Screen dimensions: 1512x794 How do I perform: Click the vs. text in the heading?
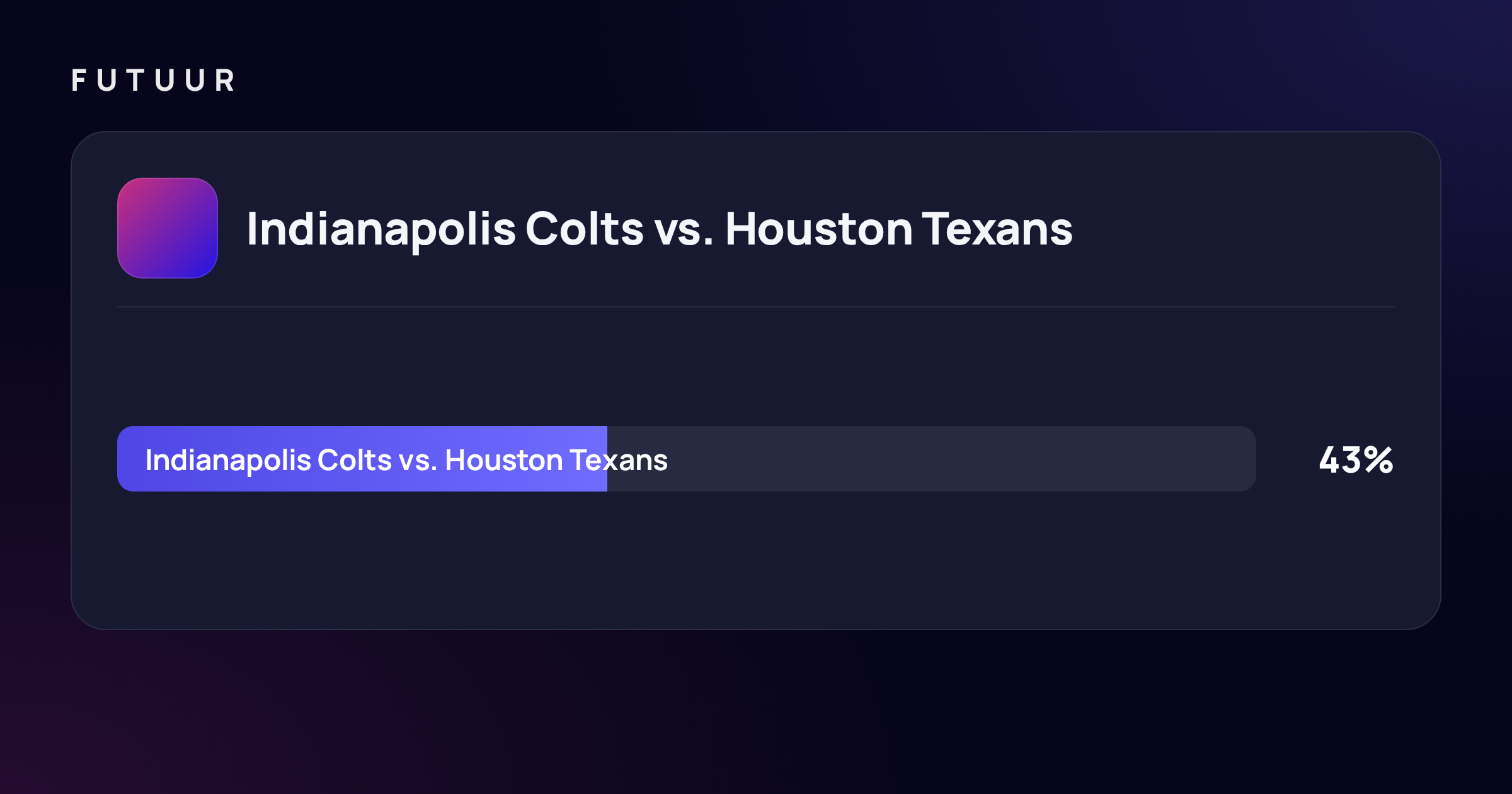[684, 232]
